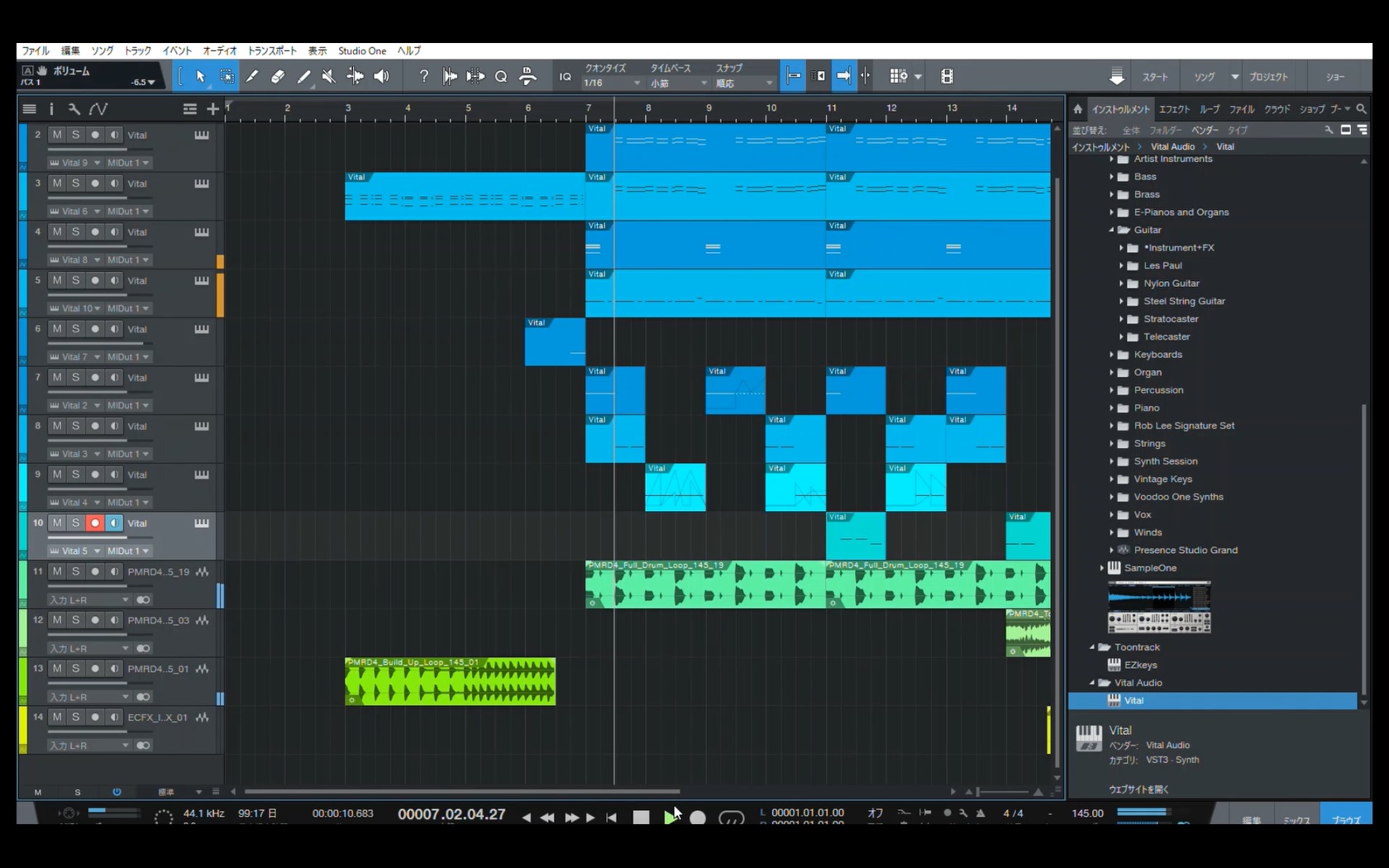
Task: Select the Arrow tool in toolbar
Action: (200, 77)
